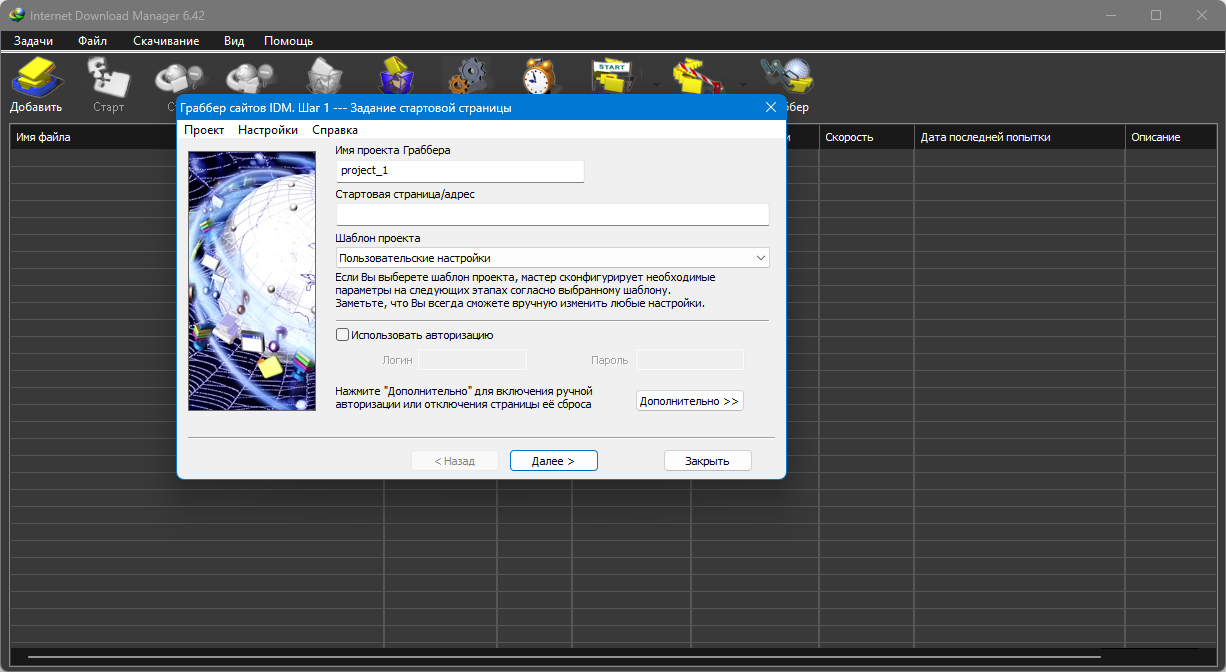The height and width of the screenshot is (672, 1226).
Task: Open the Проект menu in Grabber dialog
Action: coord(204,130)
